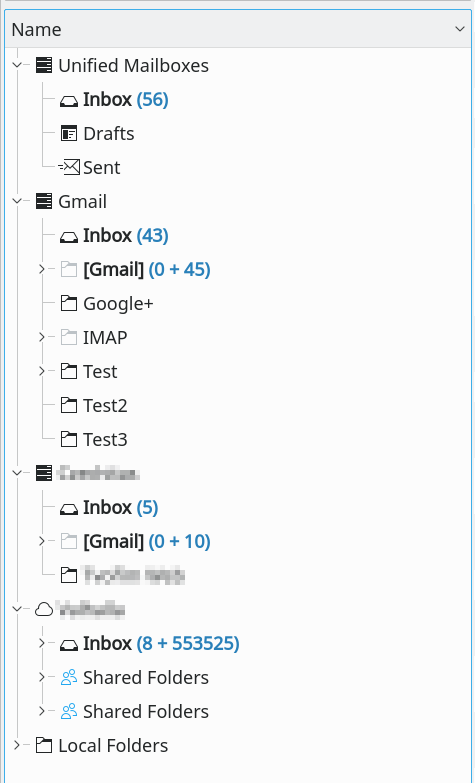475x783 pixels.
Task: Expand the Test folder
Action: [41, 372]
